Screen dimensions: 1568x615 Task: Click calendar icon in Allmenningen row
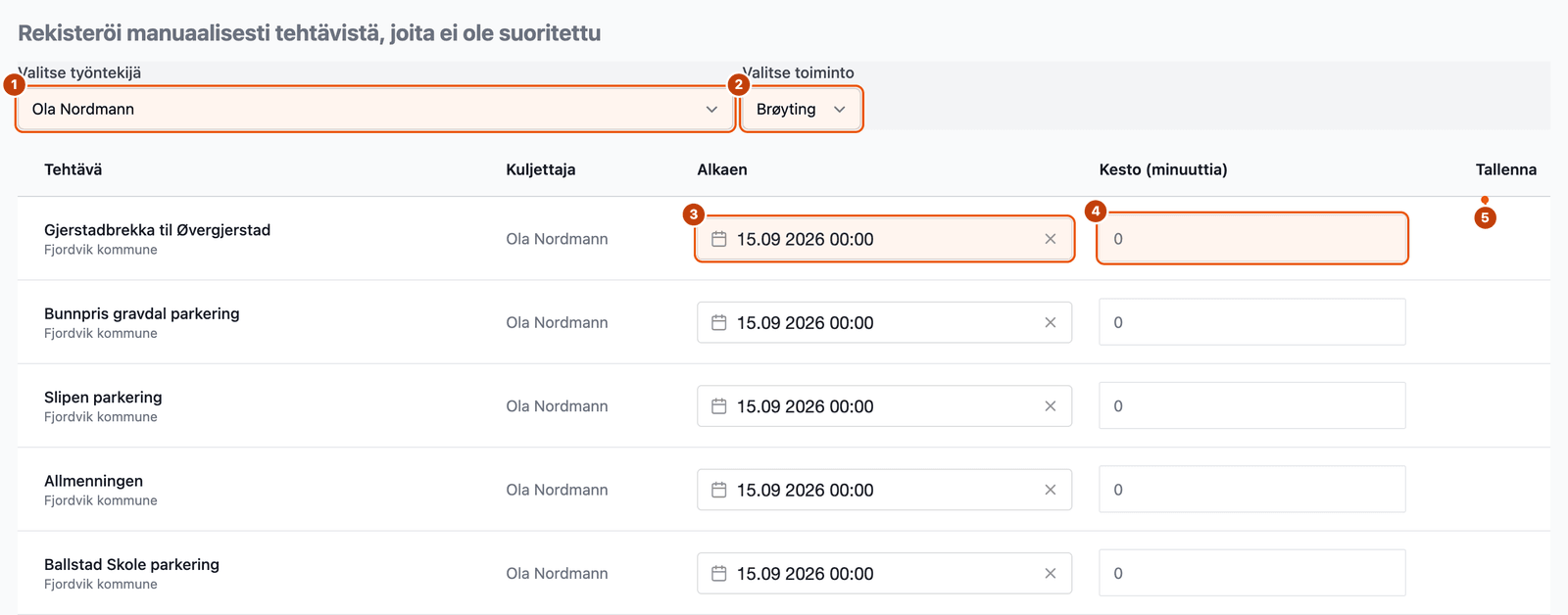(x=718, y=490)
